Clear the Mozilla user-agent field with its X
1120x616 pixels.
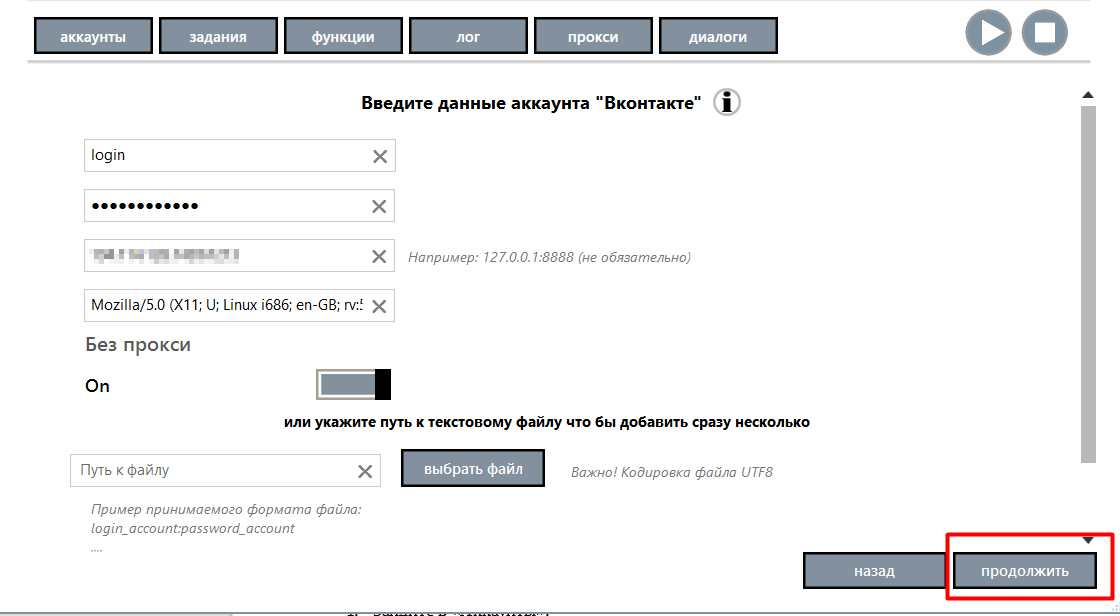click(379, 307)
